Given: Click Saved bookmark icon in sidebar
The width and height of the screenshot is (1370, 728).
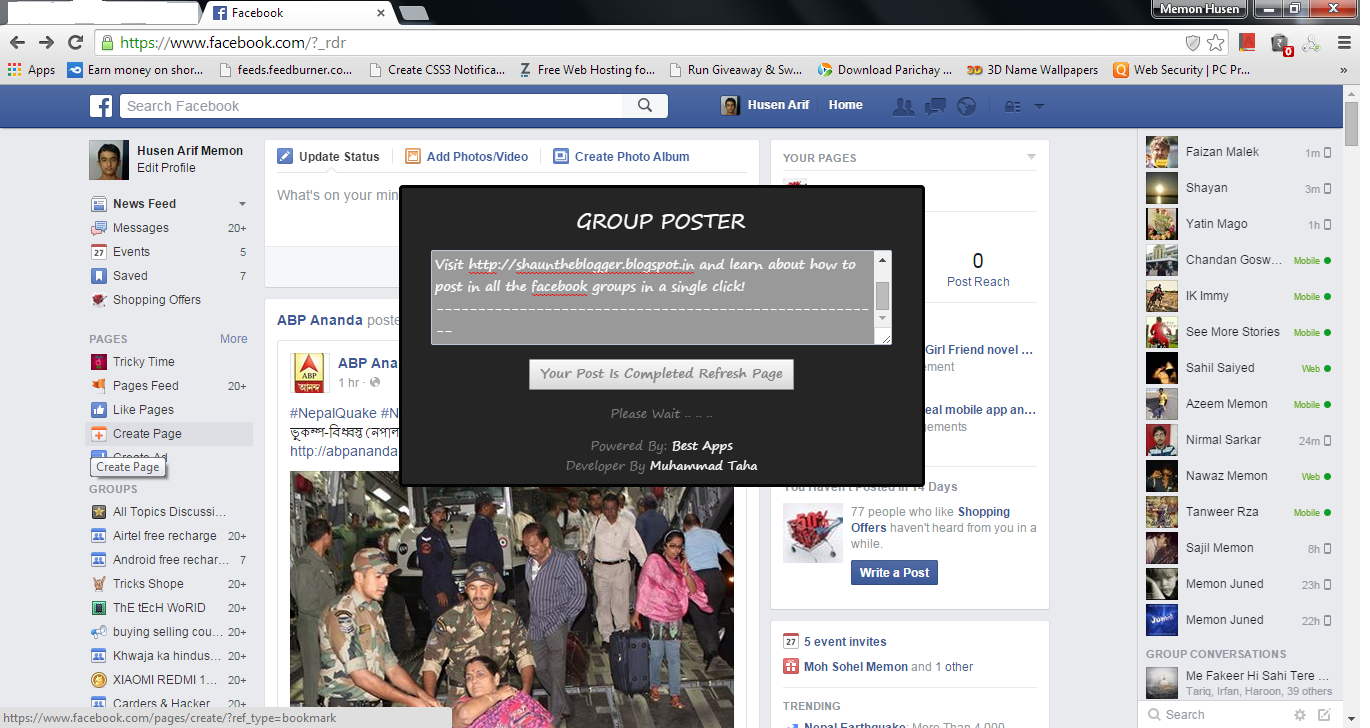Looking at the screenshot, I should tap(99, 276).
